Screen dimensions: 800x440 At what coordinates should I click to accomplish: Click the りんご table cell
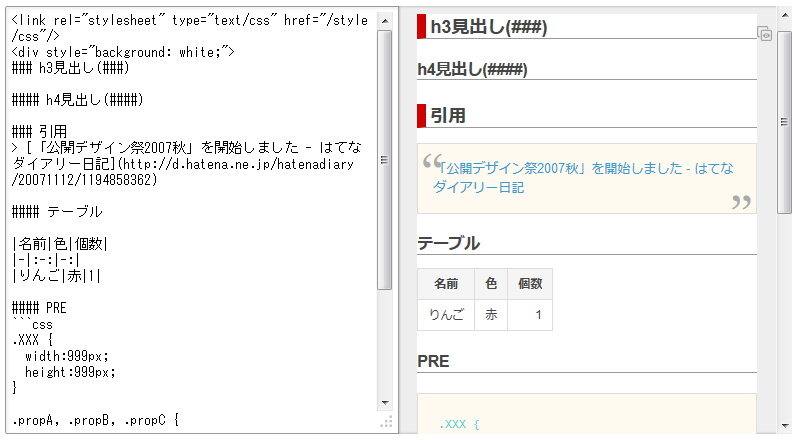tap(446, 314)
